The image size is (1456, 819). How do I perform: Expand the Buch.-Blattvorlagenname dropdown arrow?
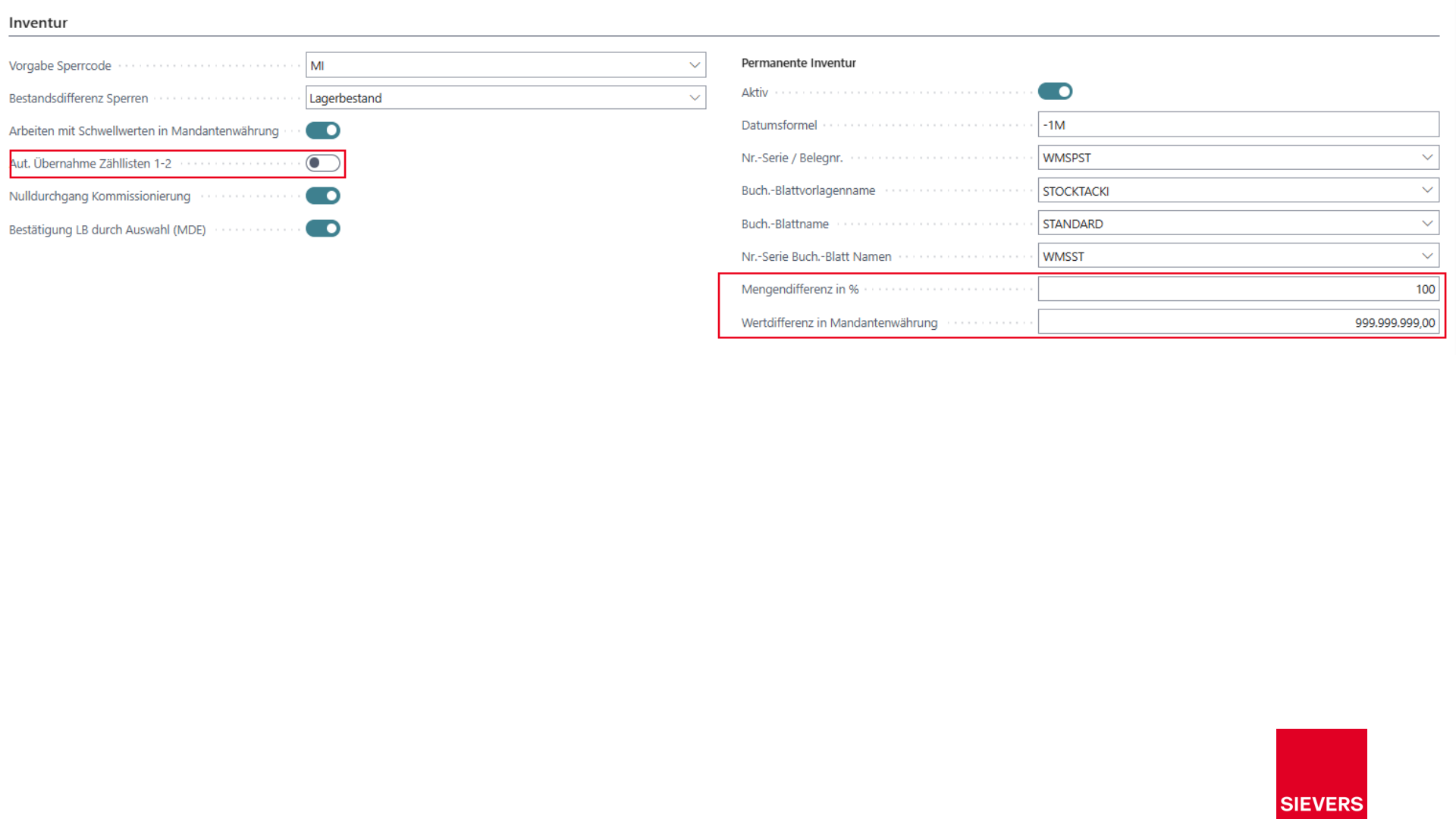[1427, 190]
